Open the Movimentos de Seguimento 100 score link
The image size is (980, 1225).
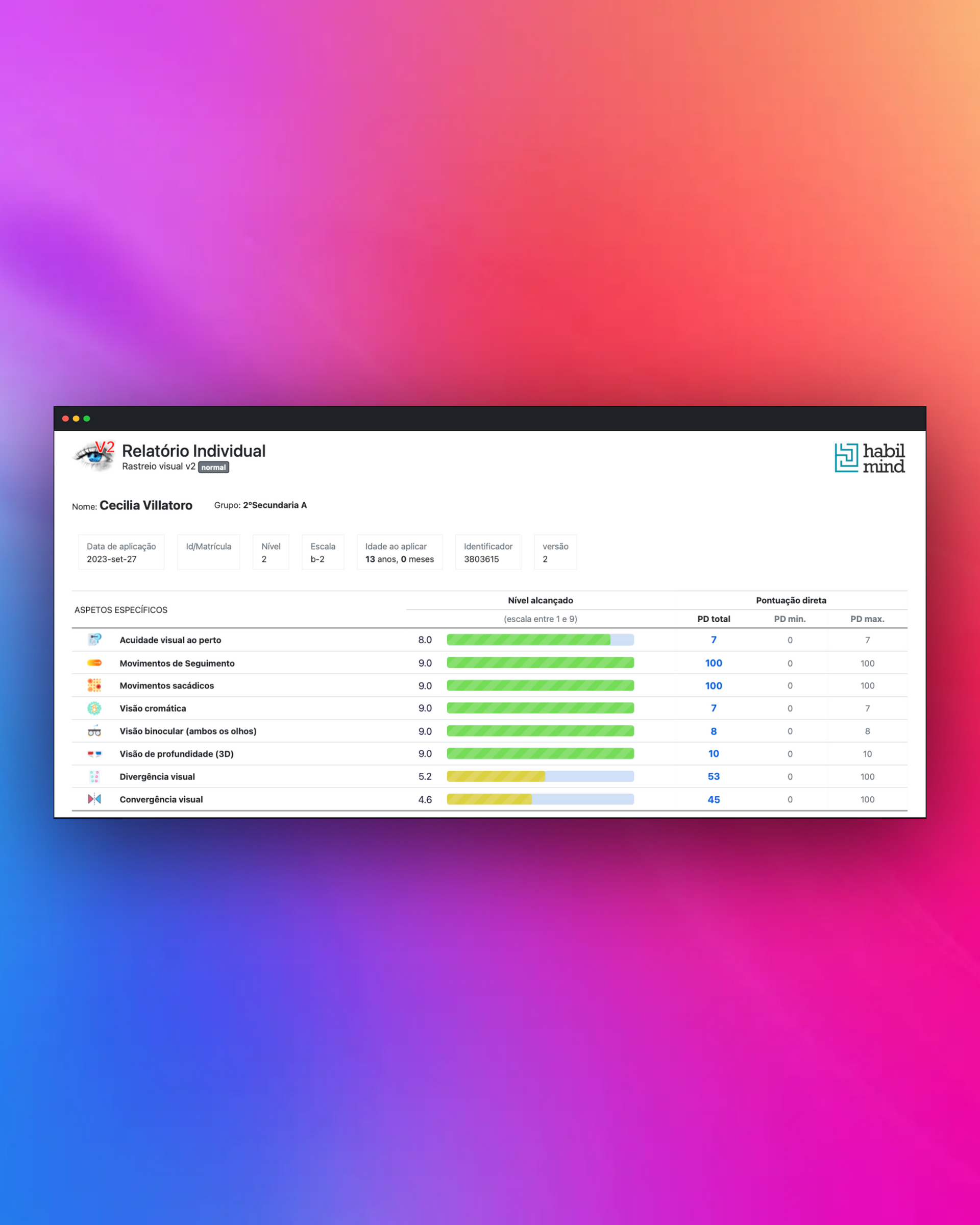pos(714,663)
